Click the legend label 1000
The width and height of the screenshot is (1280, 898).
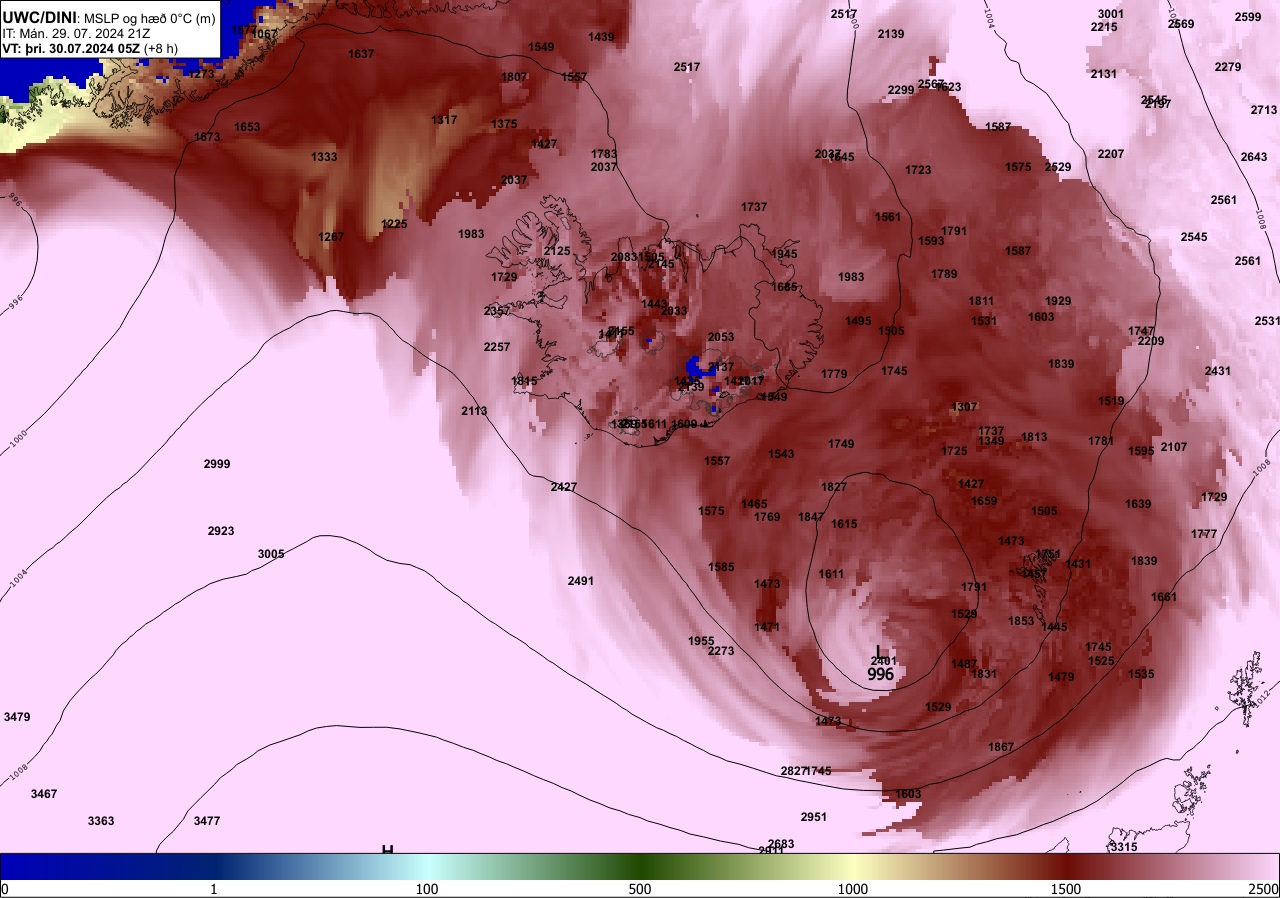(853, 889)
